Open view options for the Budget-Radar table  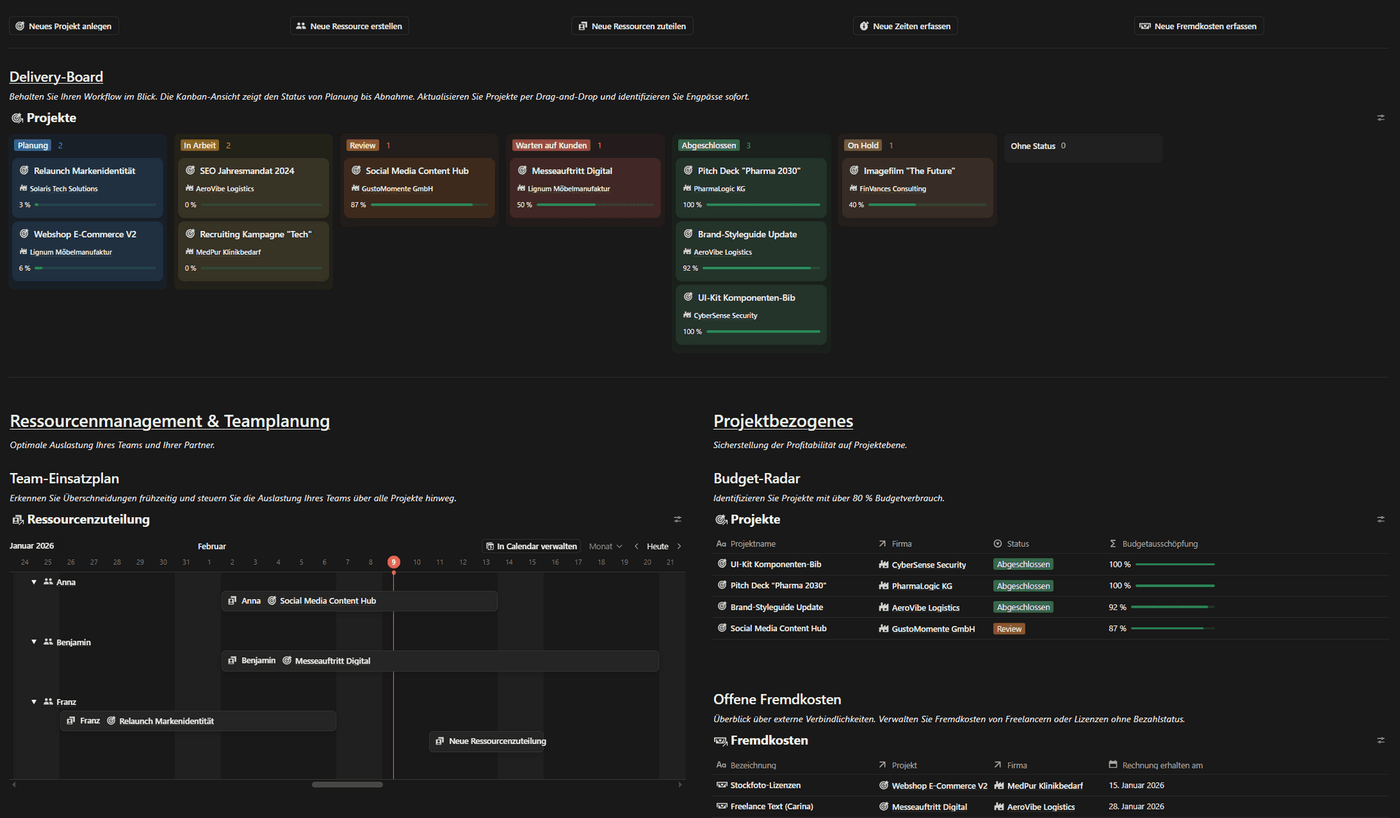coord(1381,519)
